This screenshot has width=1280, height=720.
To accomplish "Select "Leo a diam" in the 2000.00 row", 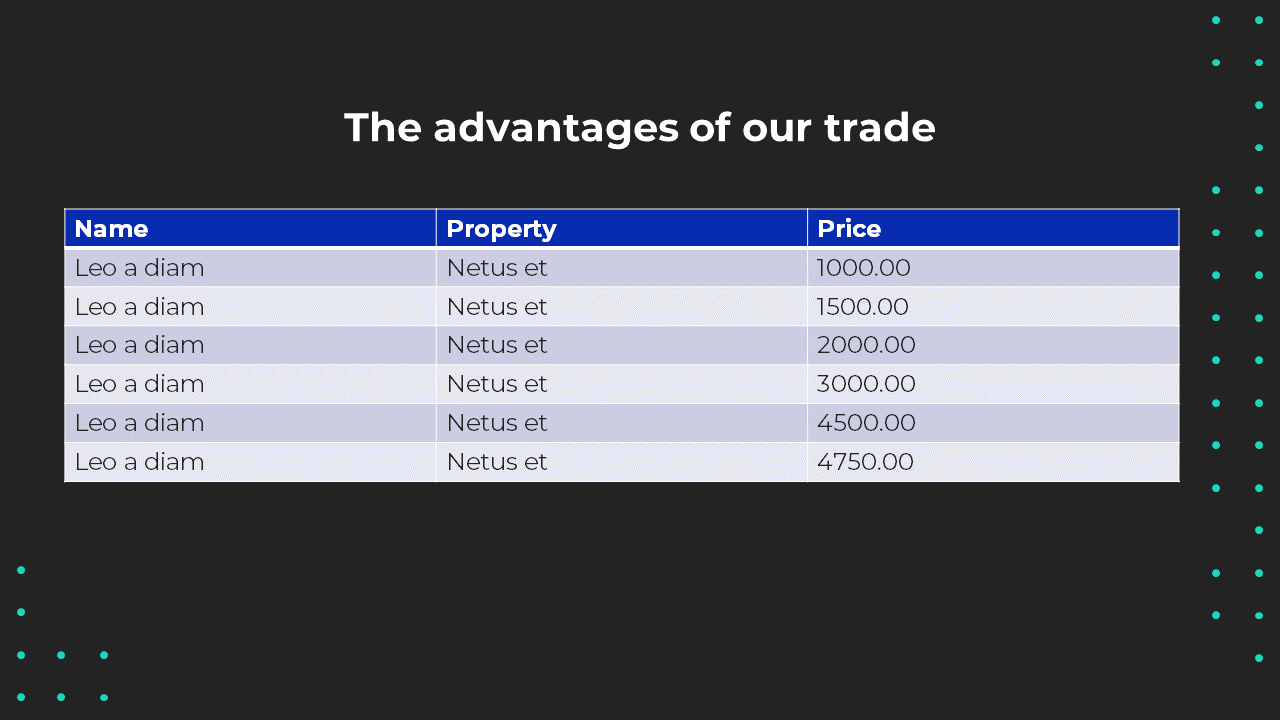I will point(139,345).
